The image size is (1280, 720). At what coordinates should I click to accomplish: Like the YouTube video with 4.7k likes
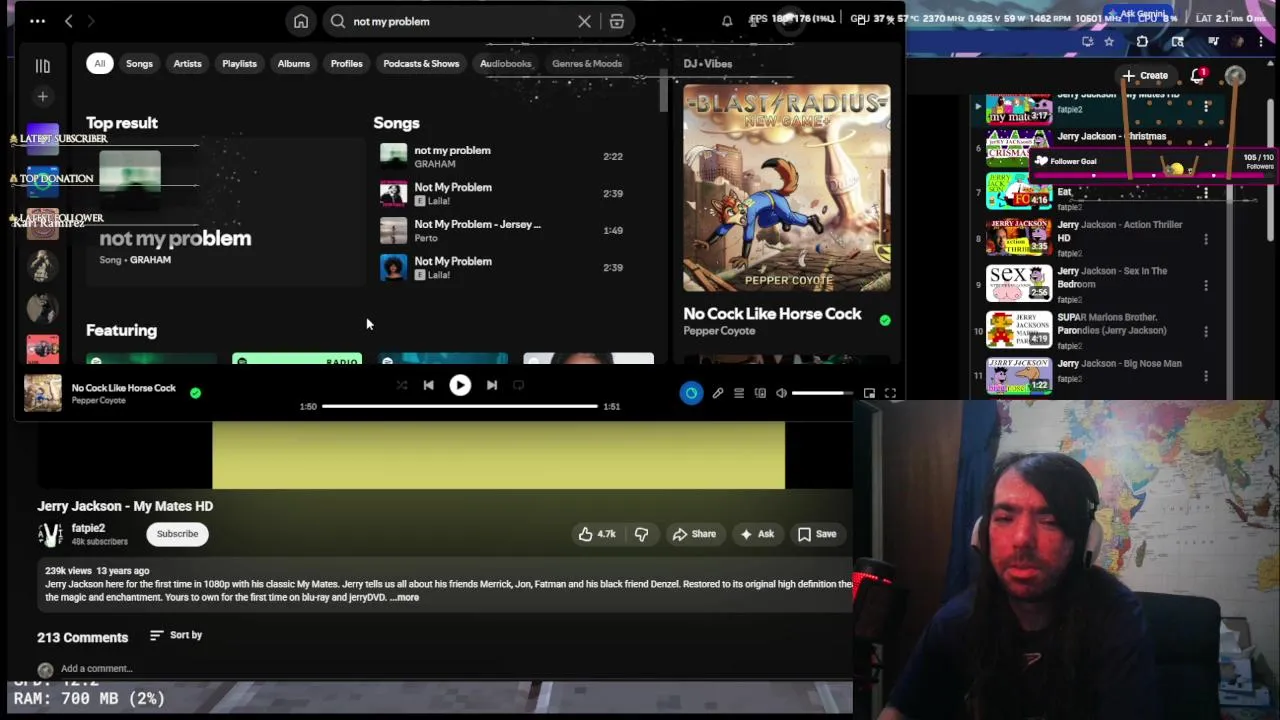(598, 534)
